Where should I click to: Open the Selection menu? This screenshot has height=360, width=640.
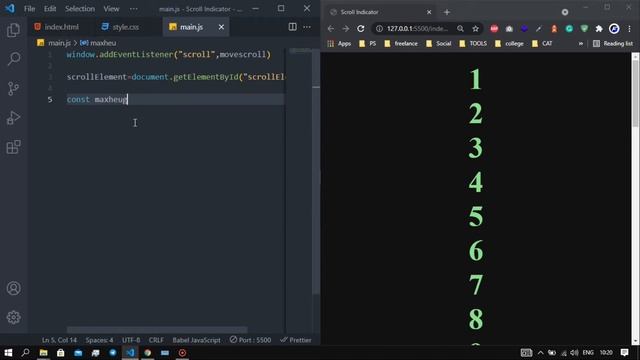(x=80, y=9)
